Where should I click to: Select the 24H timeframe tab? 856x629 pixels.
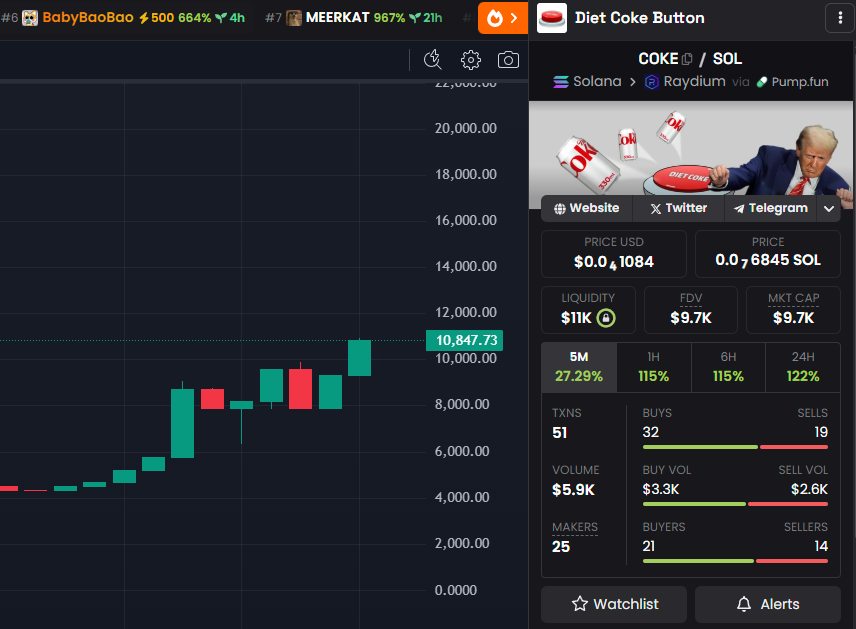pos(803,367)
